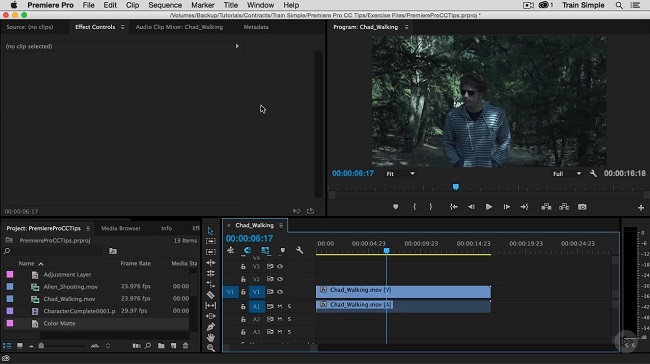Click the Lift button in Program monitor
Screen dimensions: 650x364
click(x=546, y=206)
